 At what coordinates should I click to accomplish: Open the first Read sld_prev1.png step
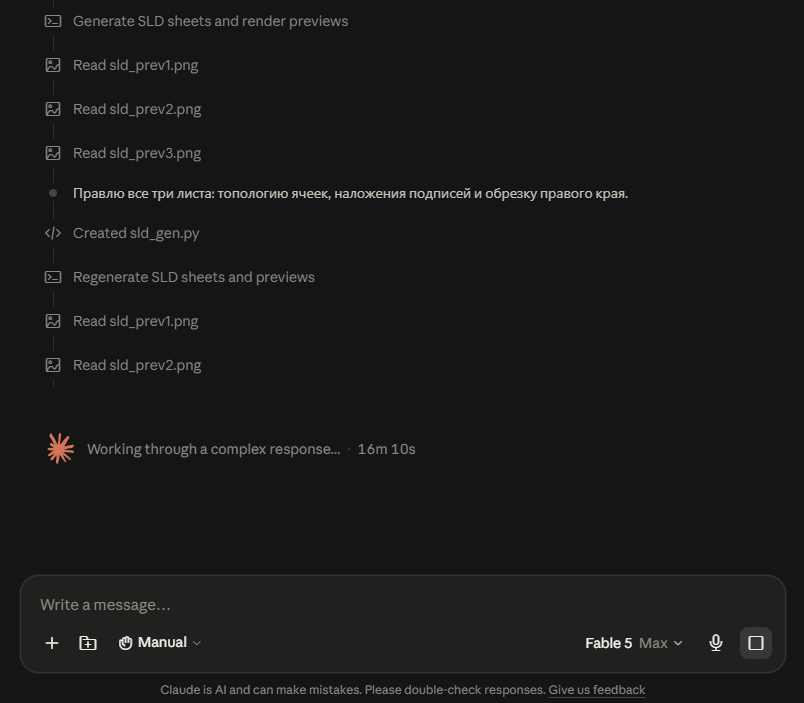[x=135, y=65]
